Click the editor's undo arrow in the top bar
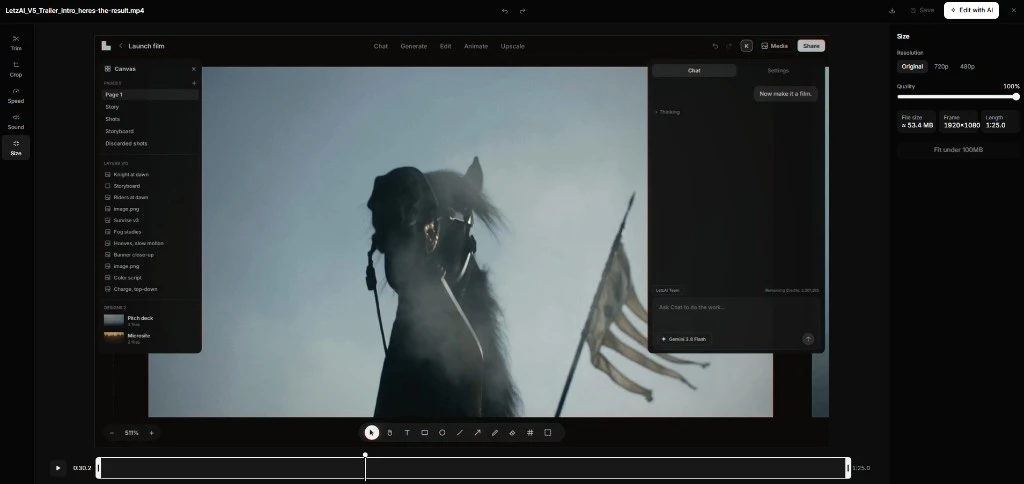 pos(504,10)
